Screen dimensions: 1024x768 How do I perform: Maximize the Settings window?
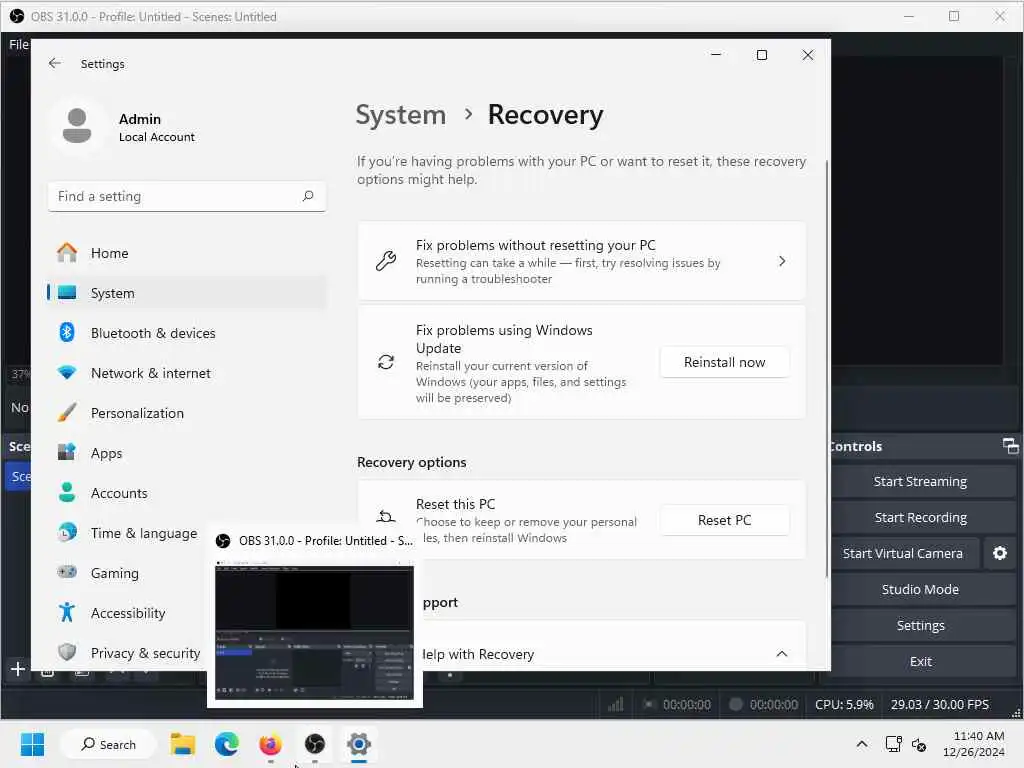click(761, 55)
